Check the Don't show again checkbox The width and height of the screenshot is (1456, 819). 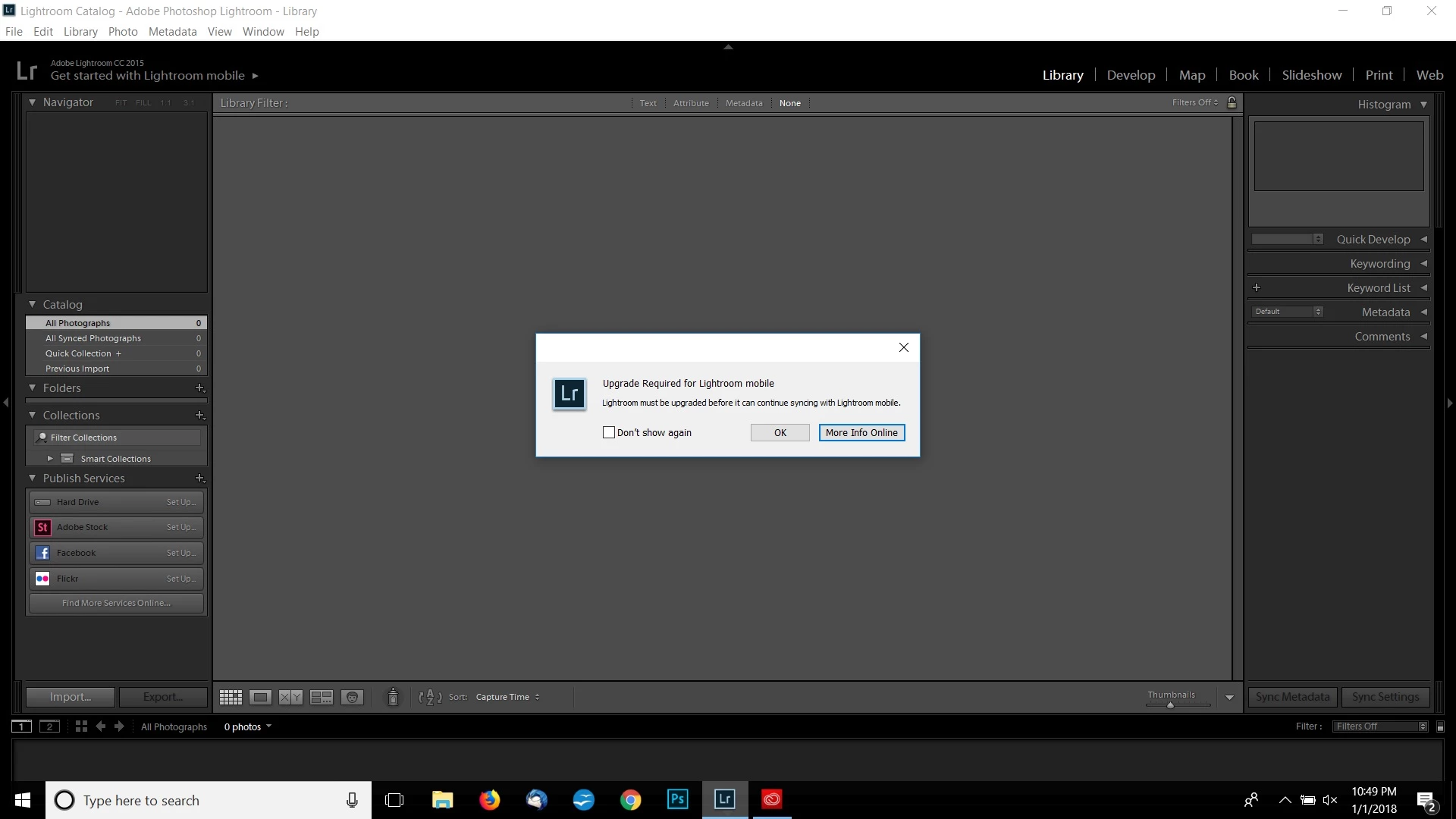(608, 432)
